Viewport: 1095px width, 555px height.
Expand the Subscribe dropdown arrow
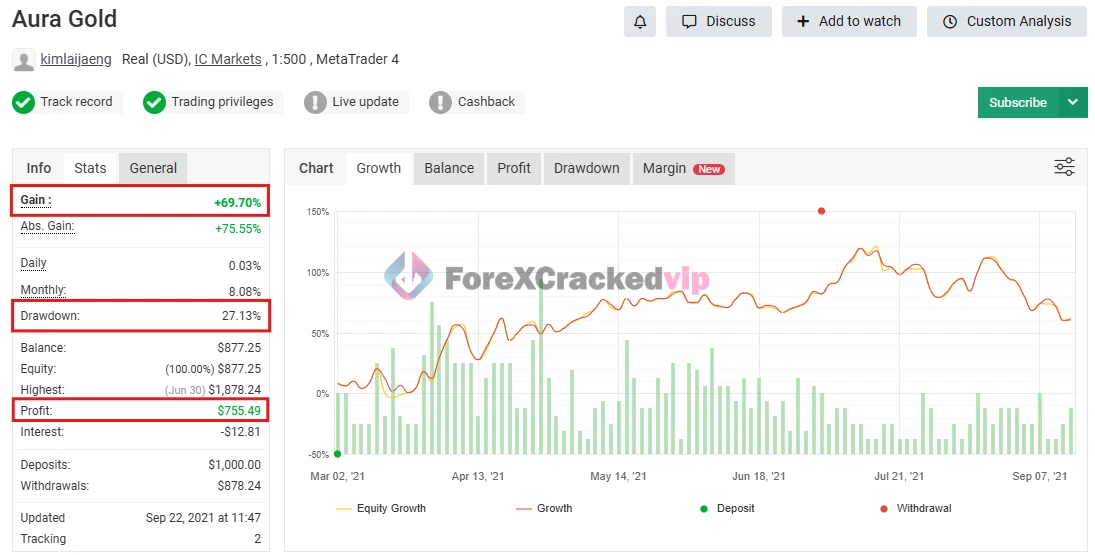[x=1073, y=103]
